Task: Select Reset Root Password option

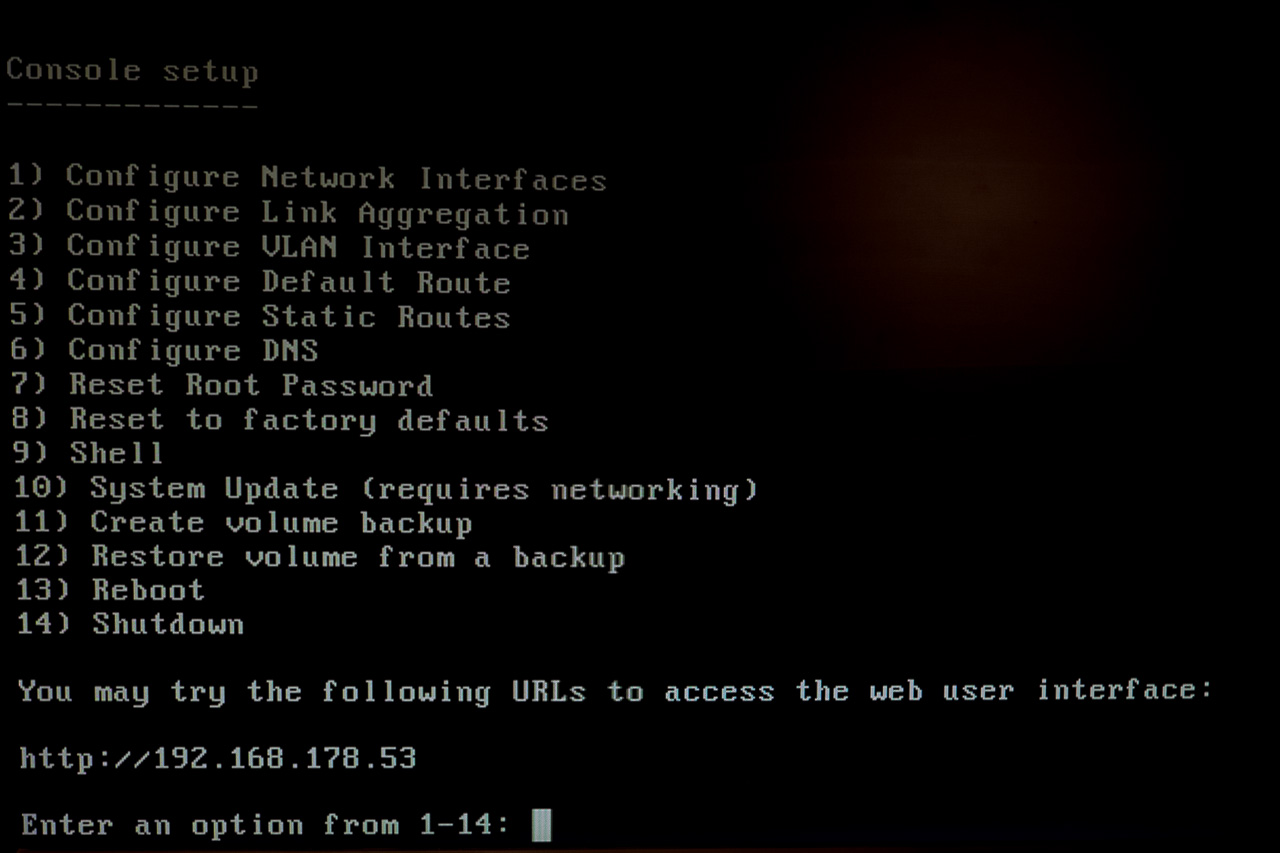Action: point(222,385)
